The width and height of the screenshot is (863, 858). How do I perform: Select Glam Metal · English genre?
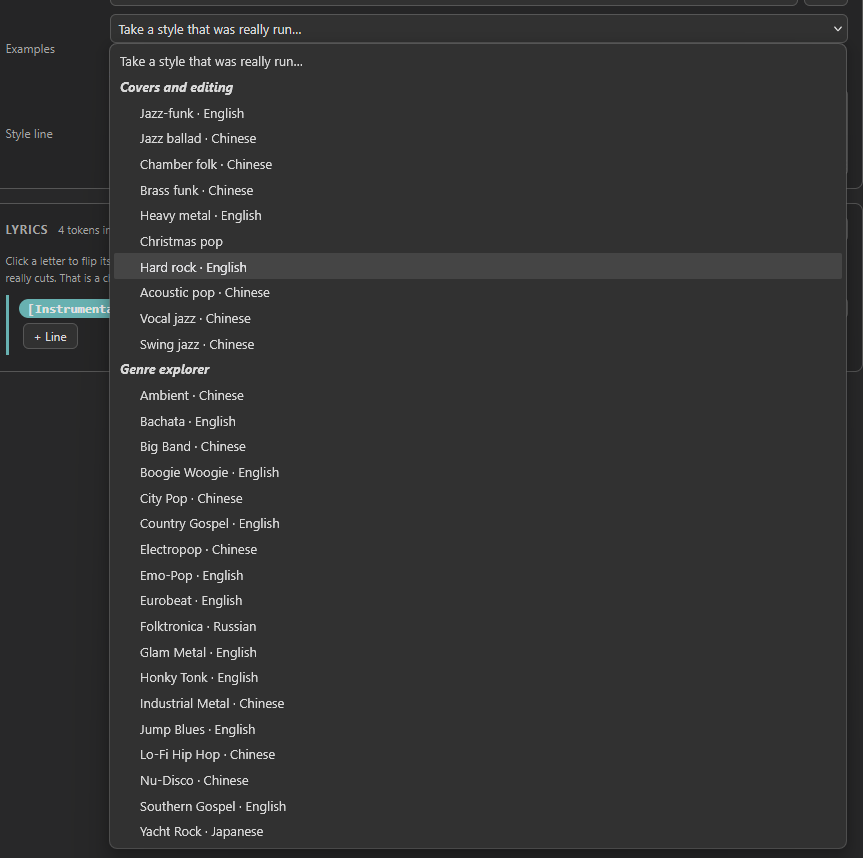point(478,653)
